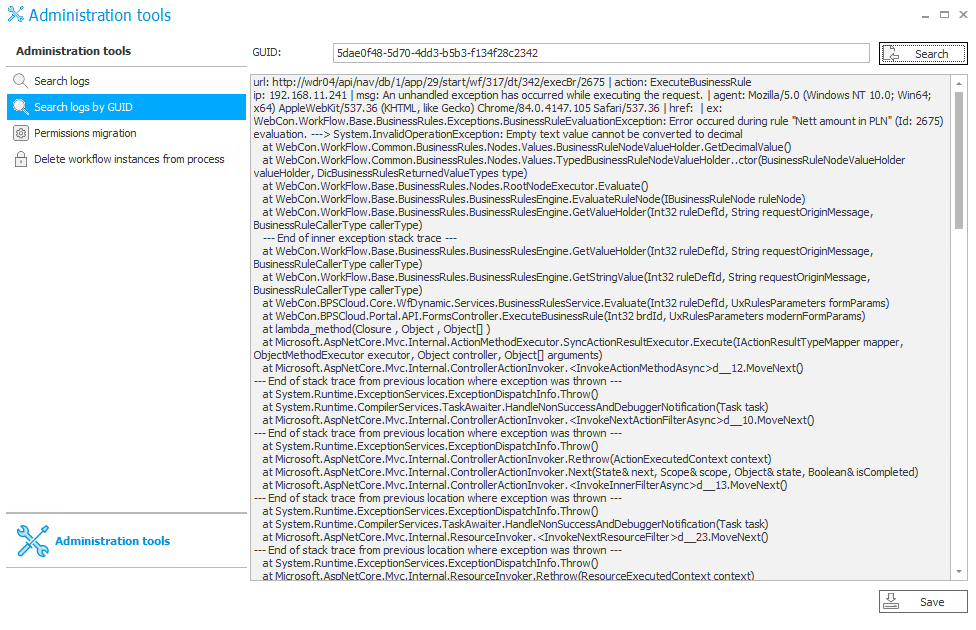This screenshot has height=630, width=976.
Task: Click the 'Administration tools' sidebar heading
Action: (x=73, y=51)
